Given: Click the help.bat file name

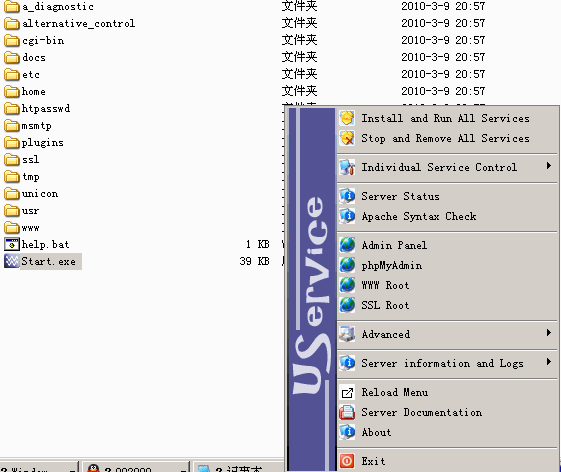Looking at the screenshot, I should 45,244.
